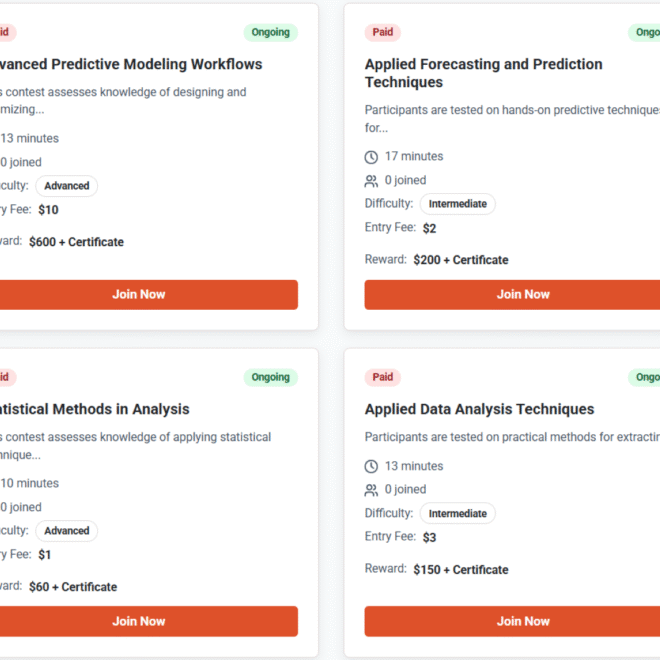Click the Advanced difficulty tag with $1 fee
The image size is (660, 660).
(x=67, y=531)
